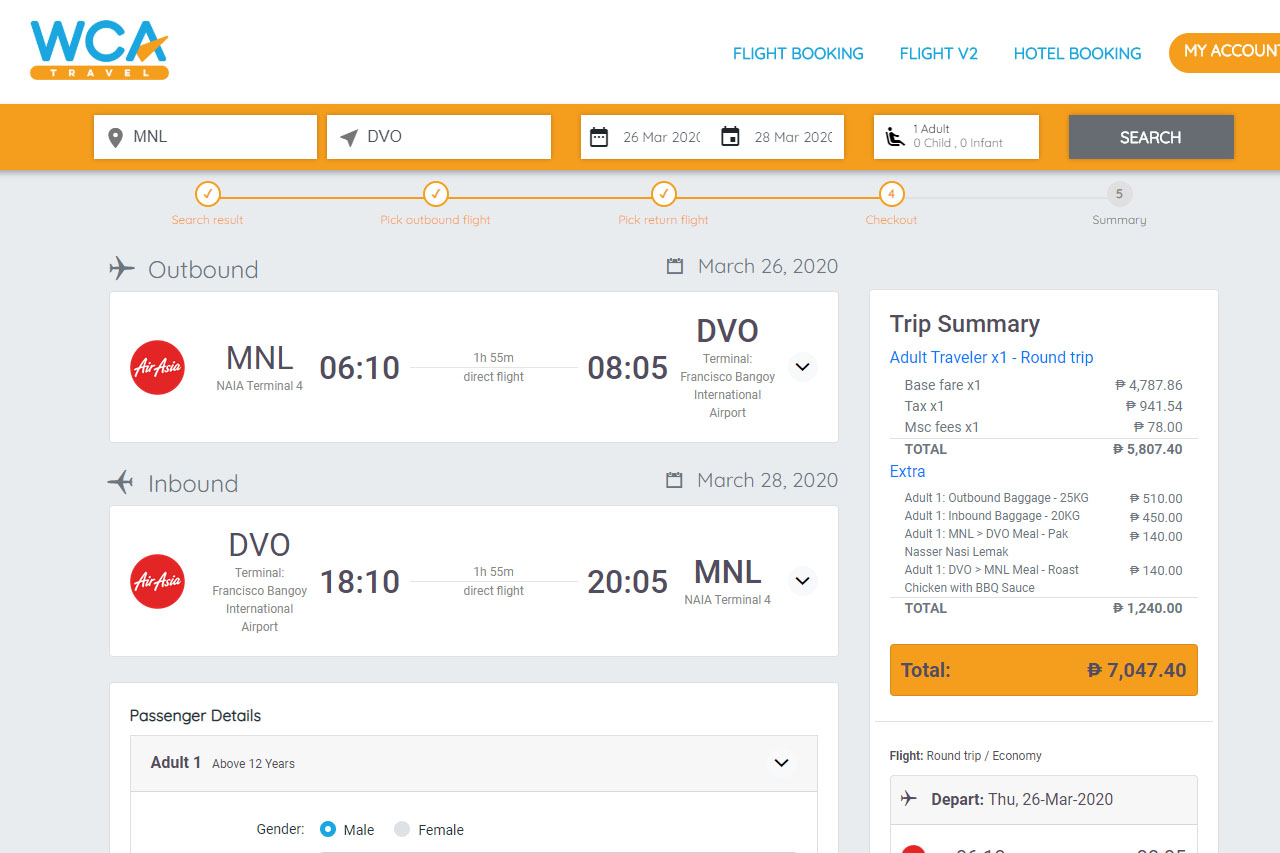Viewport: 1280px width, 853px height.
Task: Click the Pick outbound flight step label
Action: tap(435, 220)
